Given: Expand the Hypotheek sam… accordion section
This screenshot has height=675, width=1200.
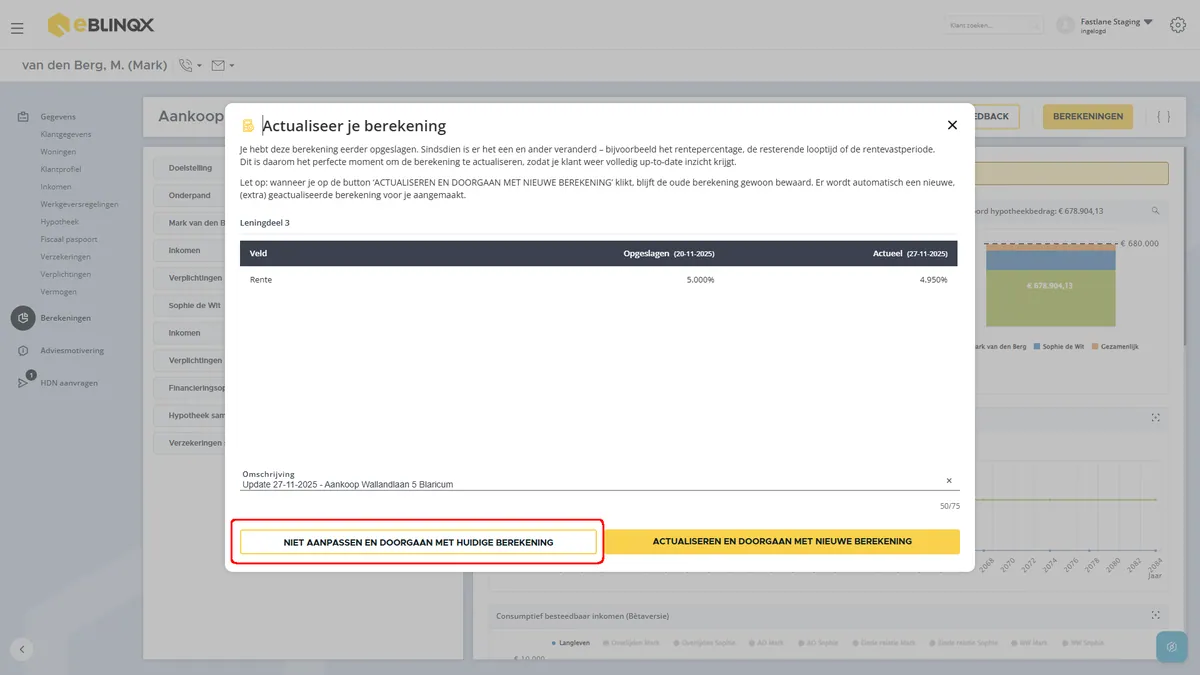Looking at the screenshot, I should tap(190, 415).
